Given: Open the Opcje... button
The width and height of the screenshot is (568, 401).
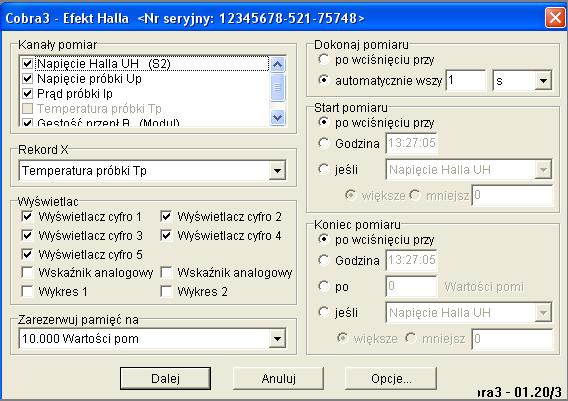Looking at the screenshot, I should click(x=391, y=379).
